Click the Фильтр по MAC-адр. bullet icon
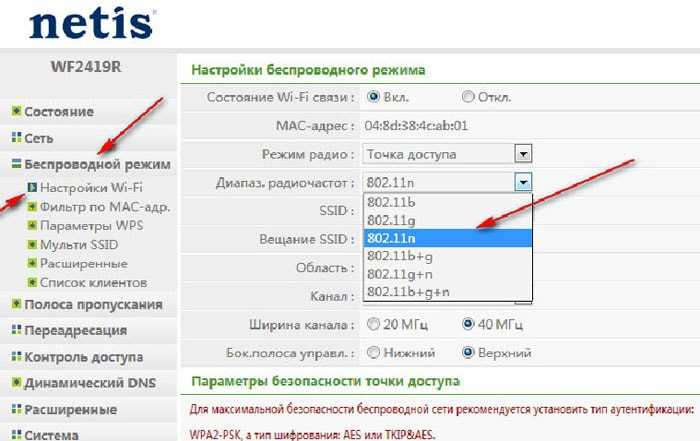Screen dimensions: 700x441 [32, 207]
